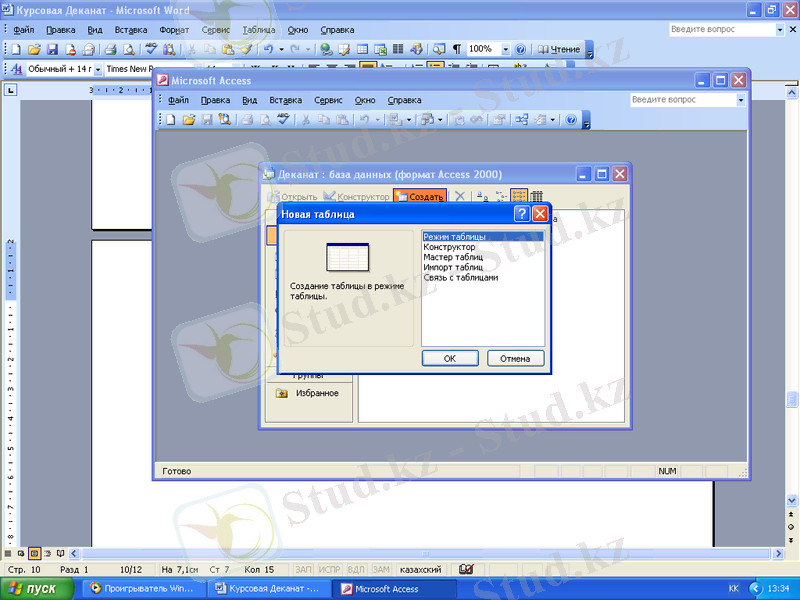Viewport: 800px width, 600px height.
Task: Click help button in Новая таблица dialog
Action: pos(522,214)
